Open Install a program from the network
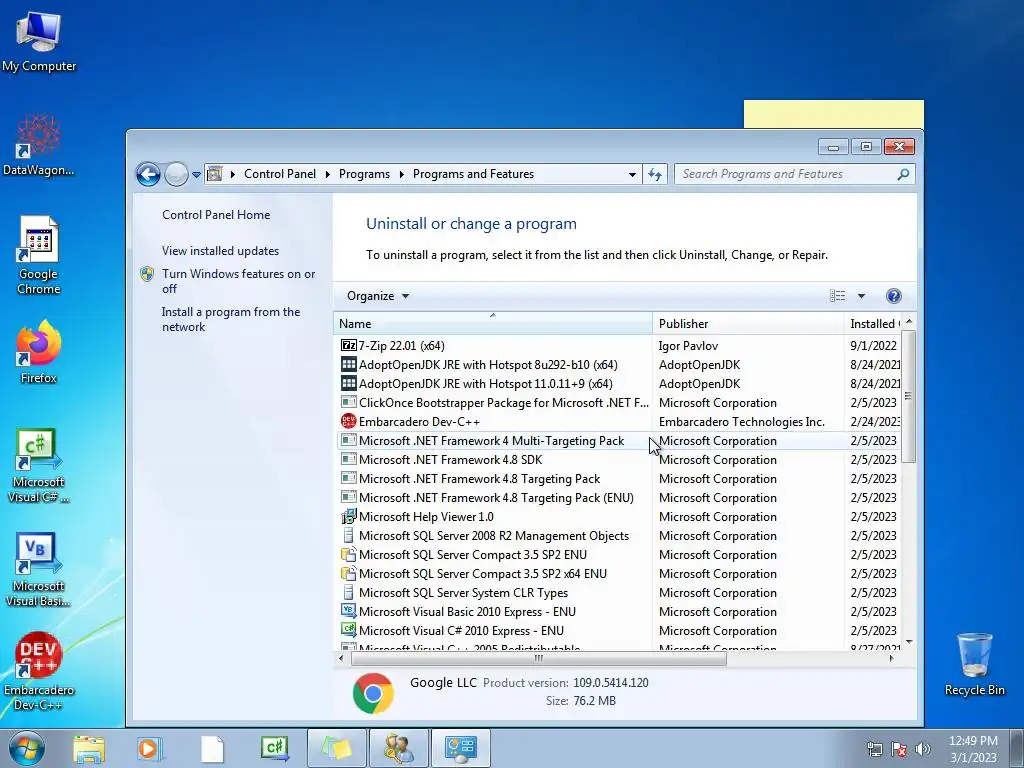 231,319
